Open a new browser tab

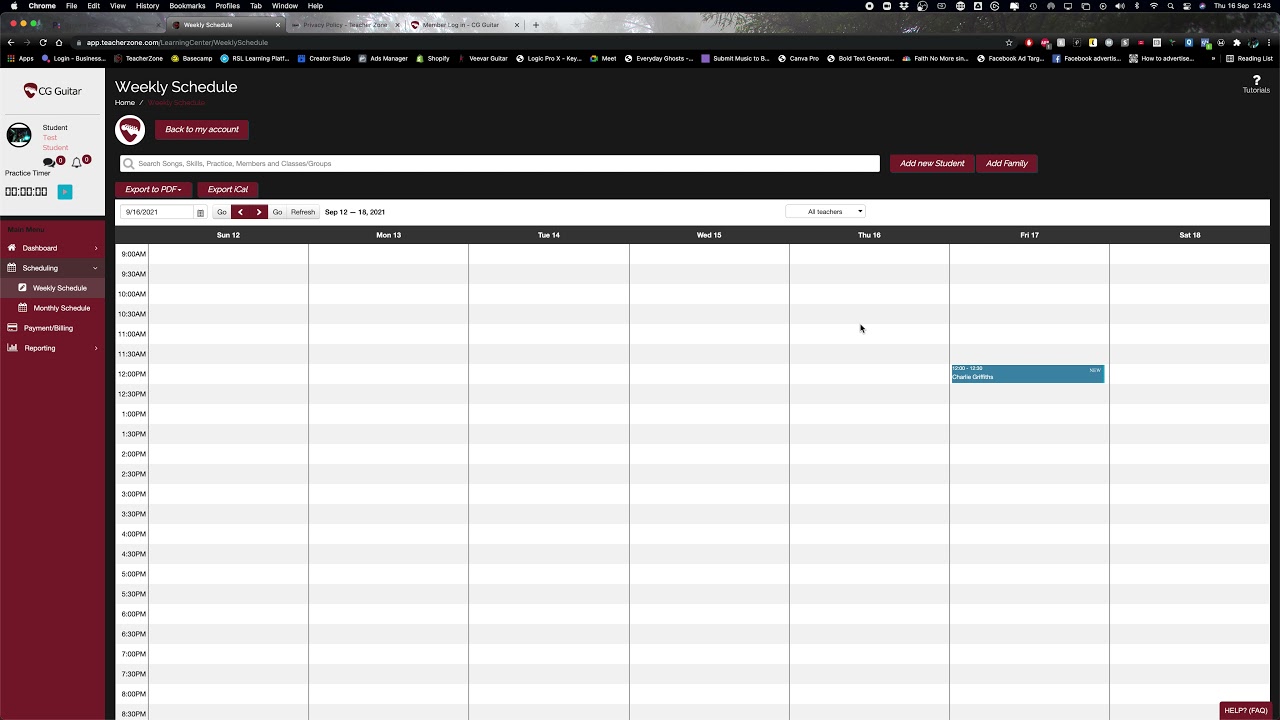click(x=536, y=25)
